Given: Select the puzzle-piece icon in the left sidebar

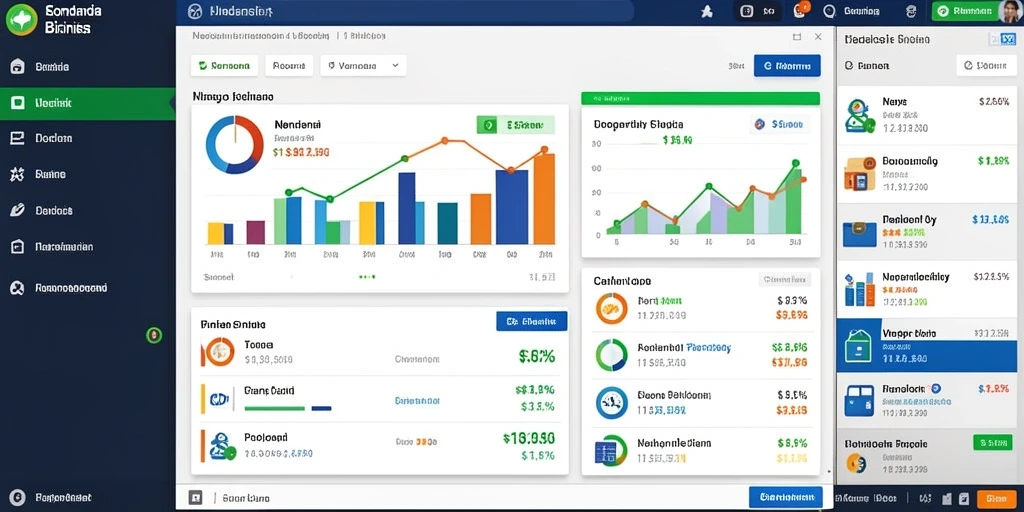Looking at the screenshot, I should (x=18, y=174).
